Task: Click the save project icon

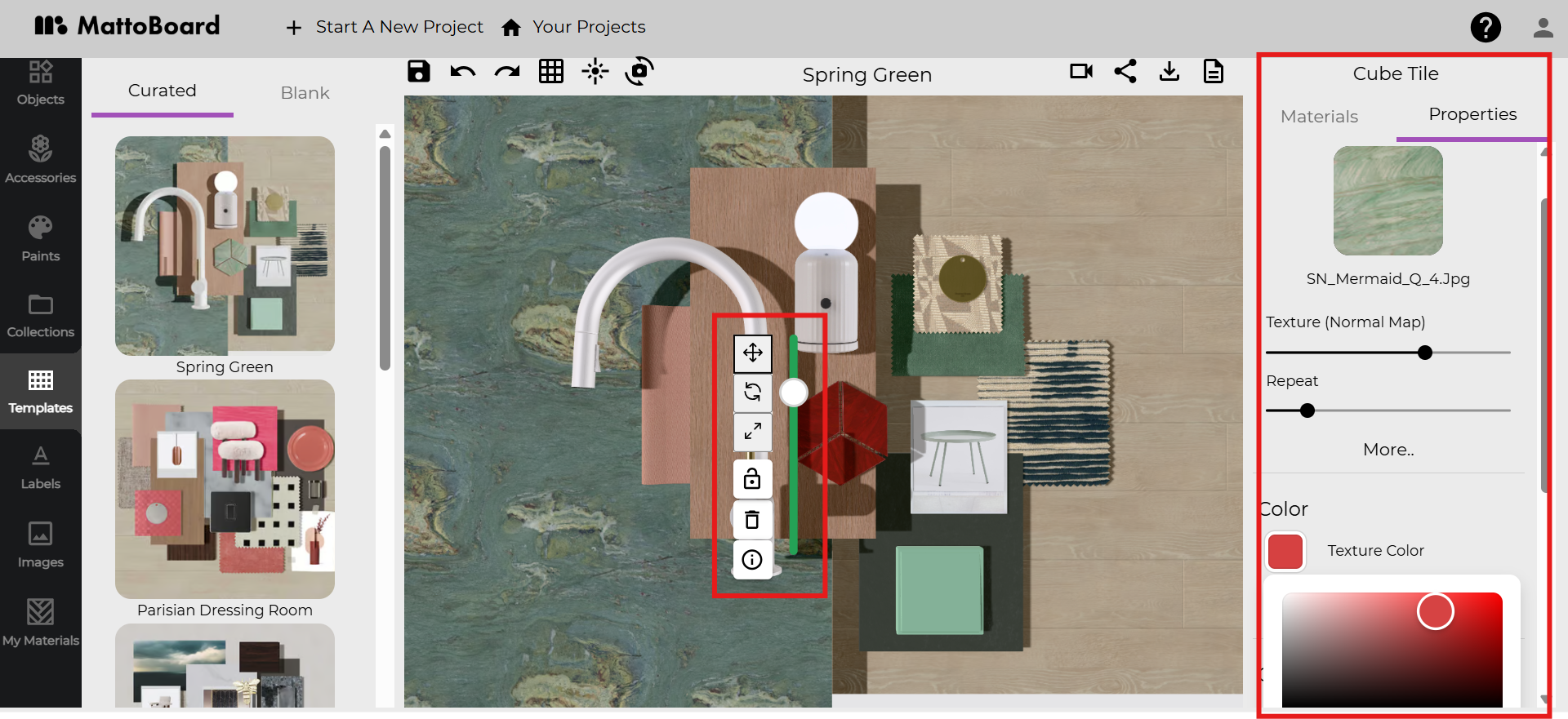Action: pyautogui.click(x=419, y=72)
